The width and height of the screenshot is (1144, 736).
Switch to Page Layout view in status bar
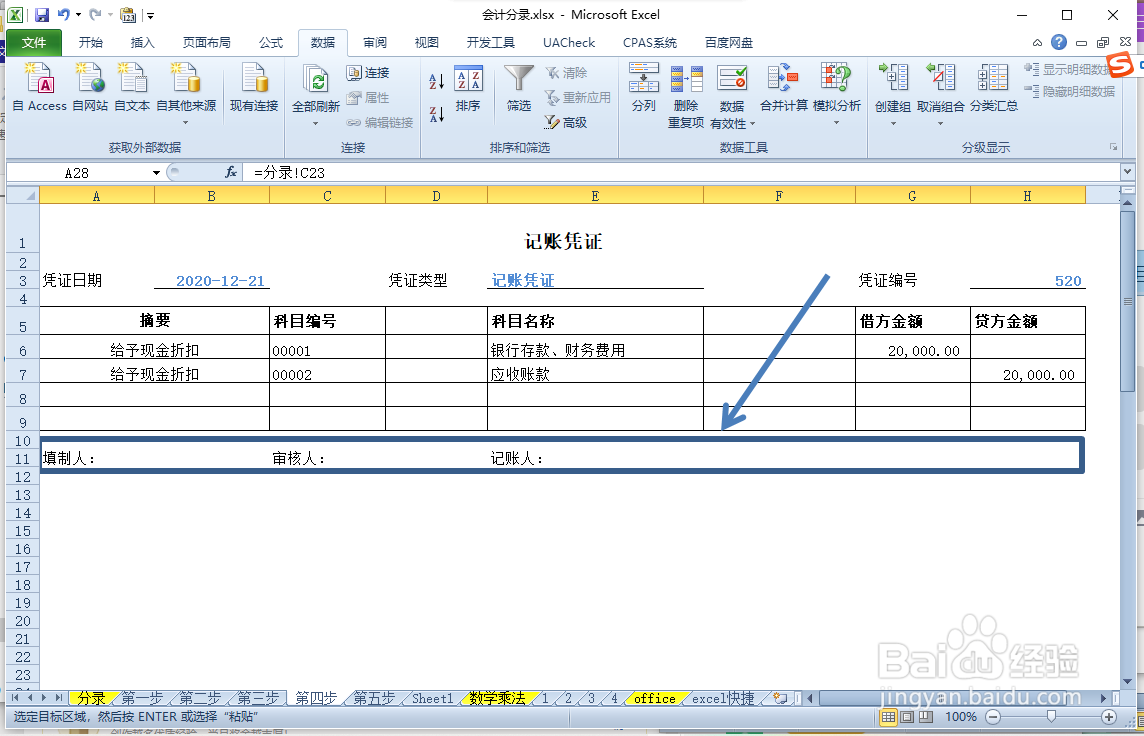(907, 717)
